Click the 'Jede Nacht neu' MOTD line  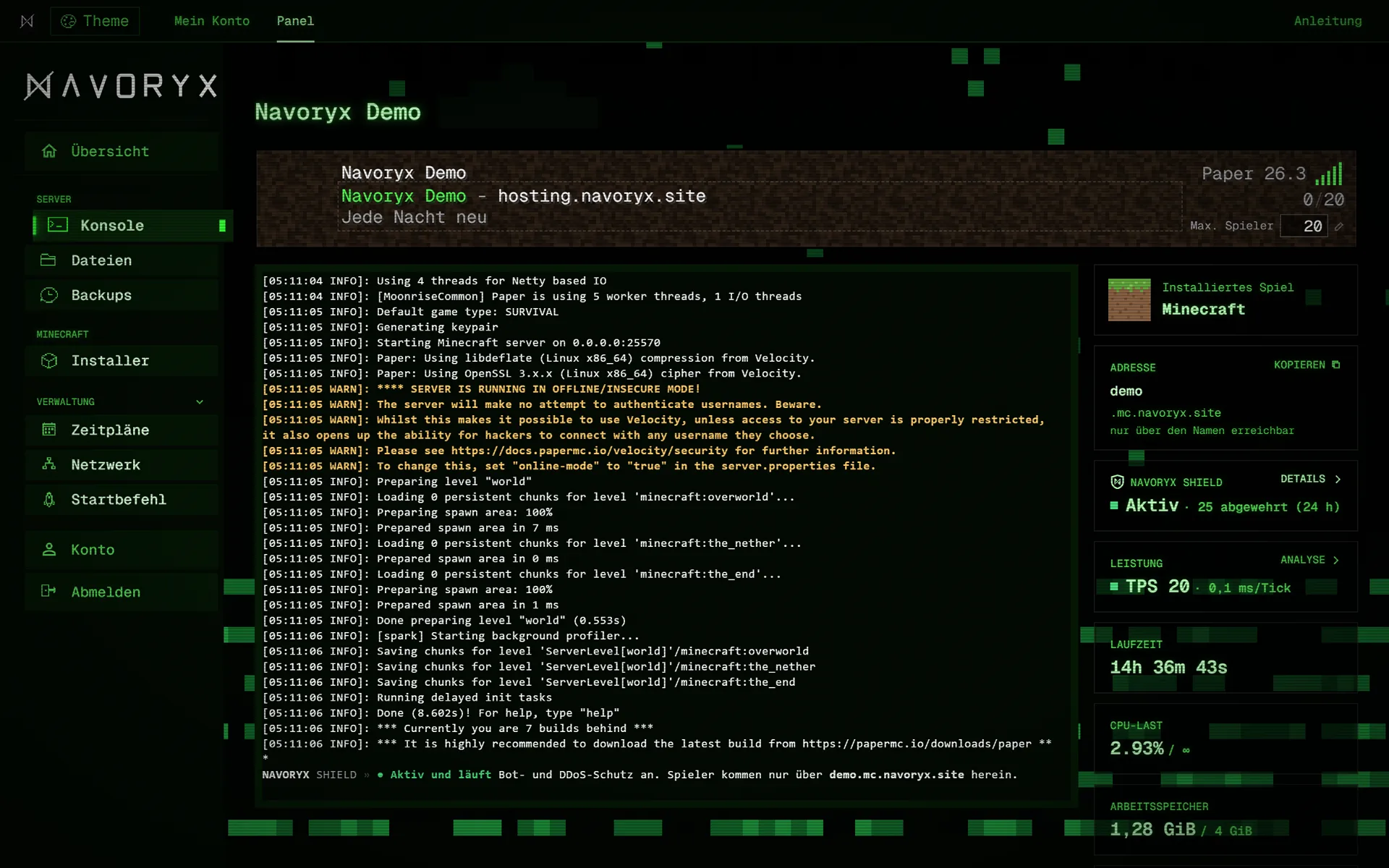414,217
